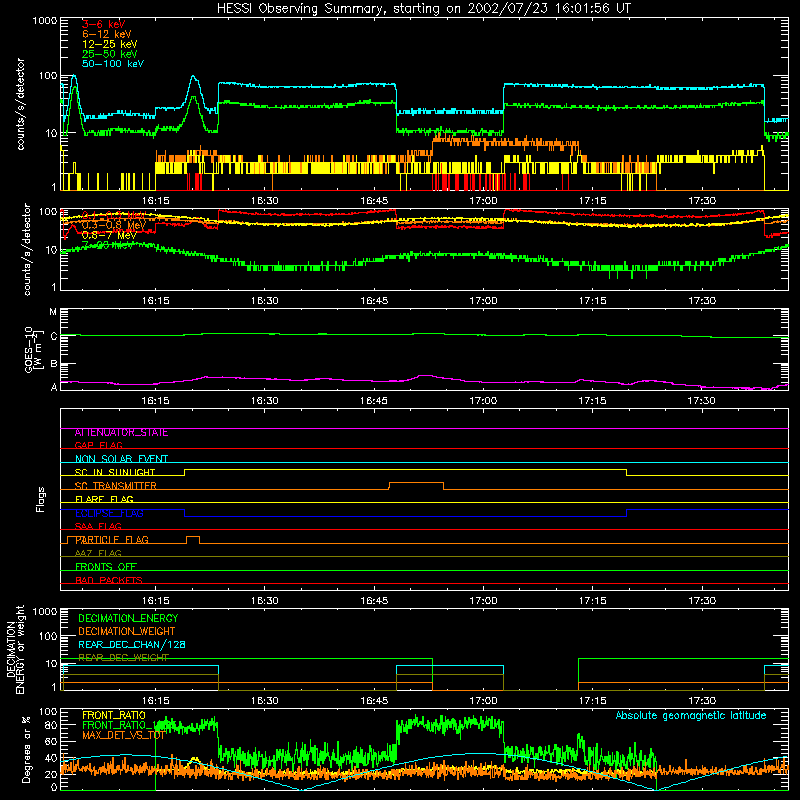The width and height of the screenshot is (800, 800).
Task: Click the NON_SOLAR_EVENT flag label
Action: (x=121, y=459)
